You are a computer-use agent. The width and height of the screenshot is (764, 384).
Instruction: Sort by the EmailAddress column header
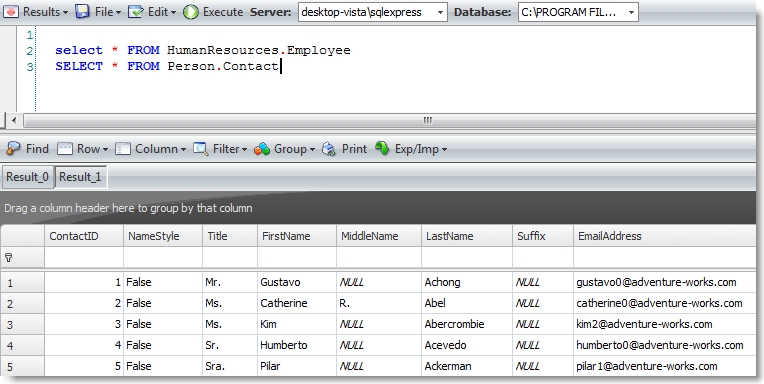[x=665, y=236]
